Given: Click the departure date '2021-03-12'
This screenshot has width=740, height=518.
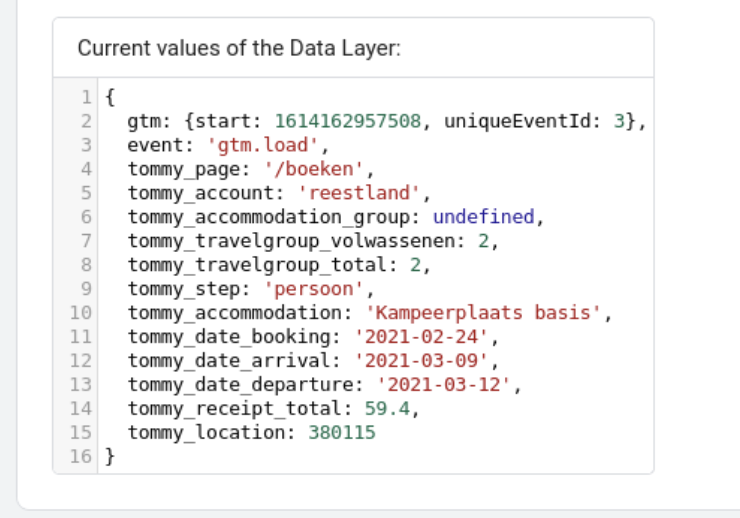Looking at the screenshot, I should [444, 384].
